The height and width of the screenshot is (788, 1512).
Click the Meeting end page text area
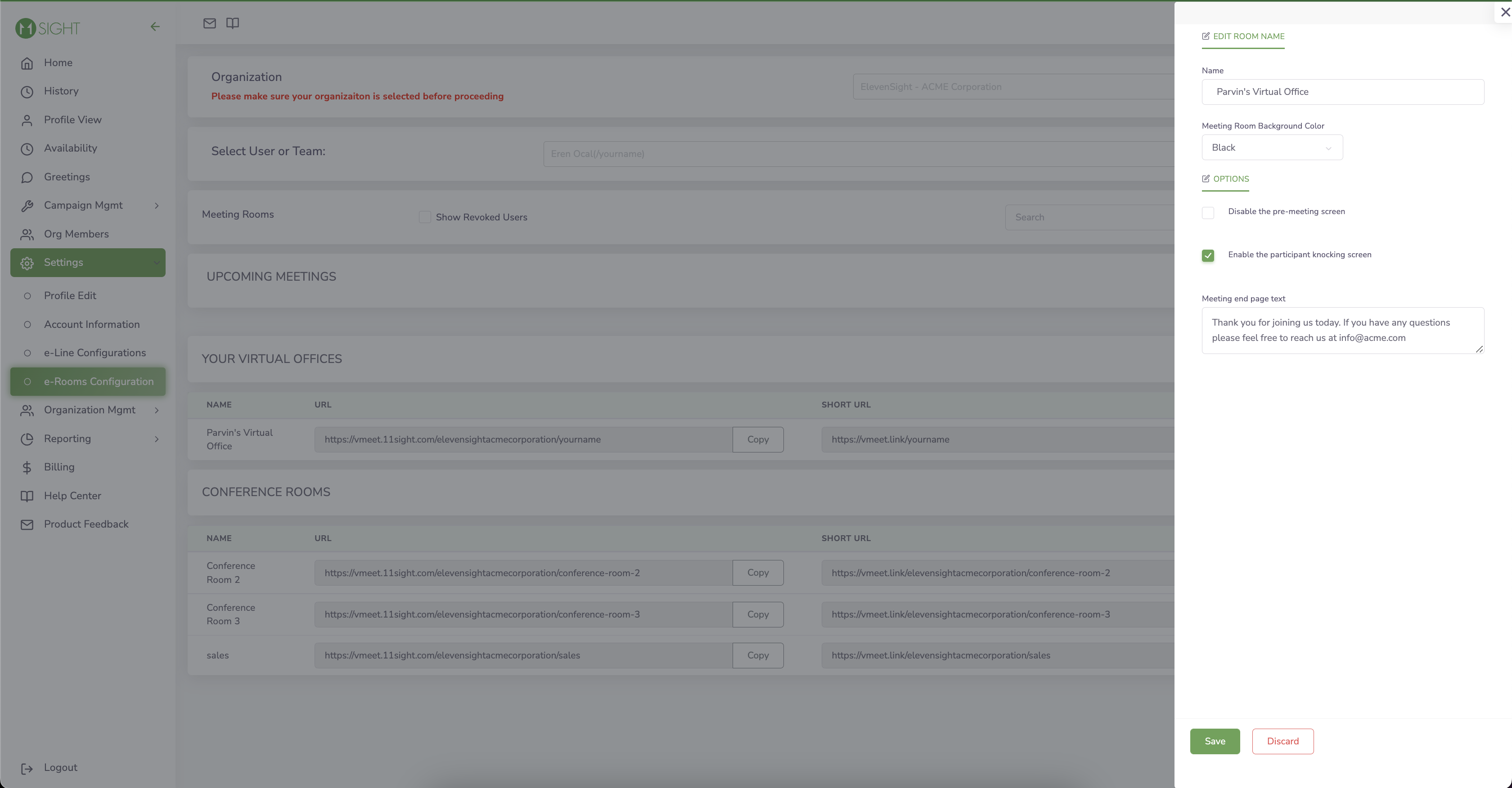pyautogui.click(x=1342, y=330)
